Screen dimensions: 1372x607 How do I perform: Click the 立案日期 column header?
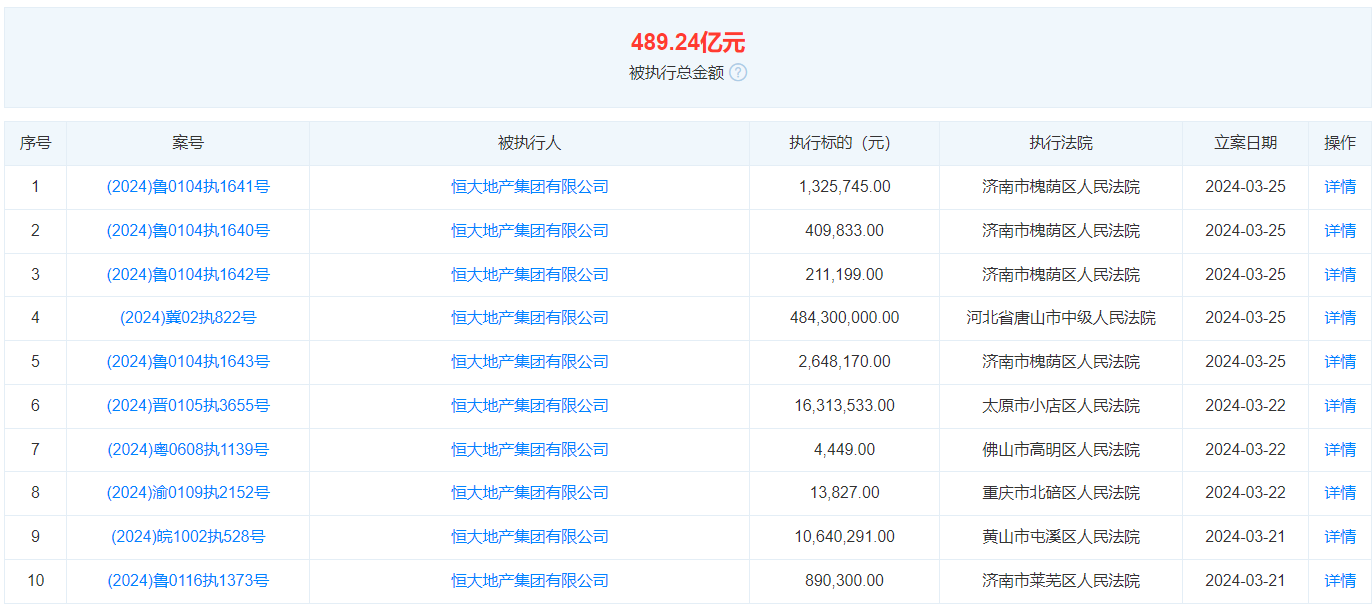pos(1245,143)
